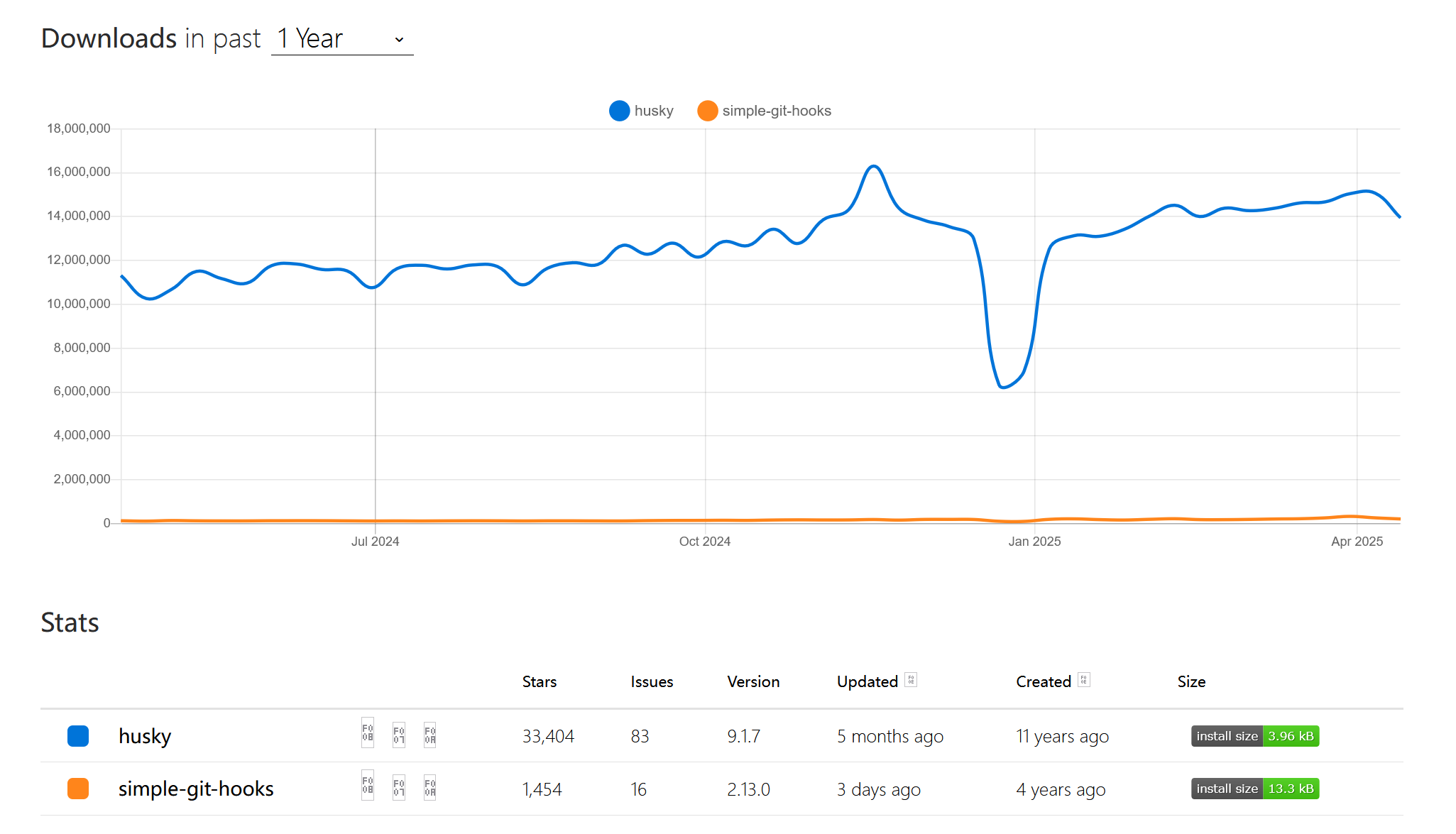Click the husky install size 3.96 kB badge
This screenshot has height=834, width=1456.
point(1254,736)
